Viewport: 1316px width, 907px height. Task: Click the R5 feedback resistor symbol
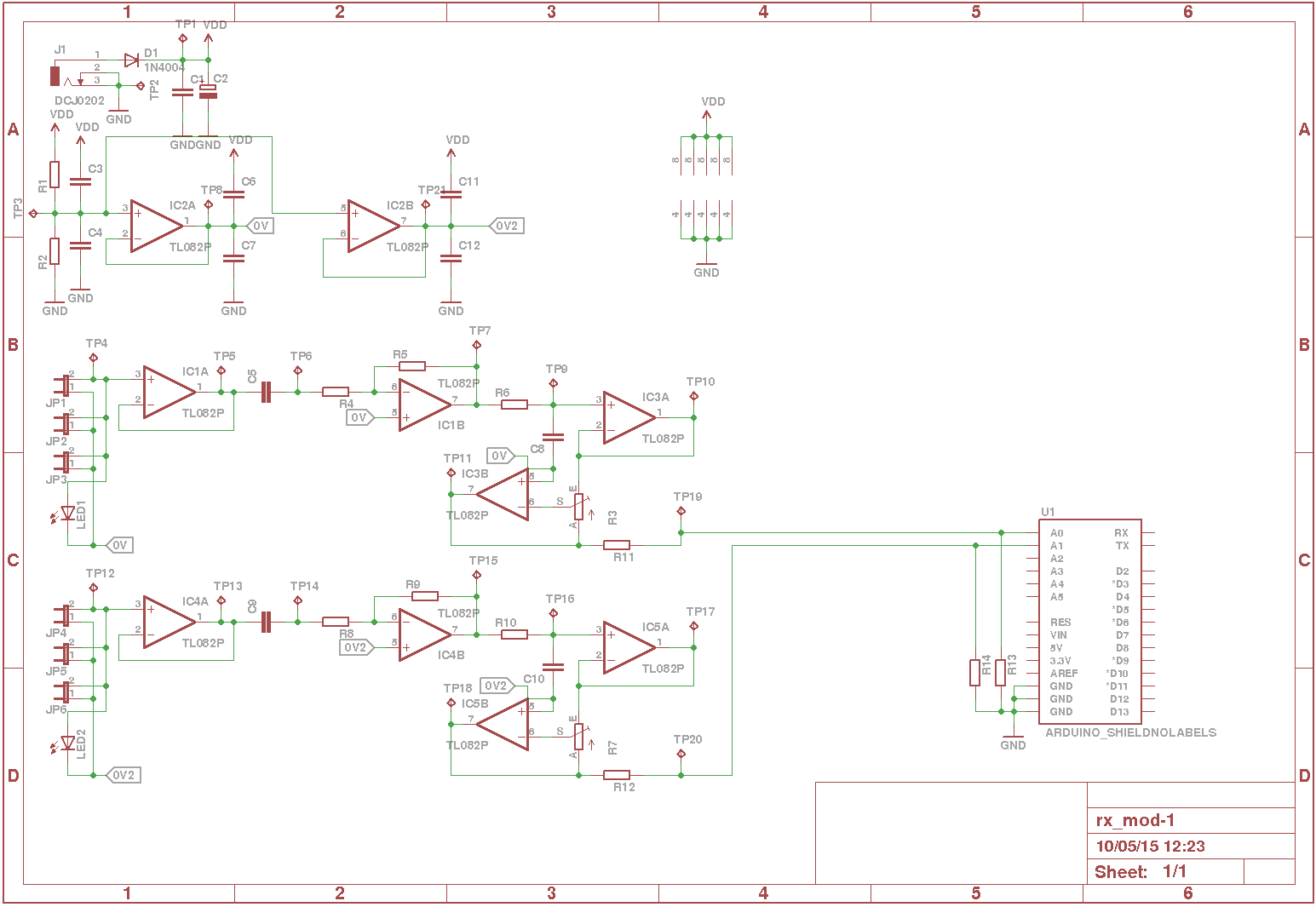pyautogui.click(x=412, y=366)
